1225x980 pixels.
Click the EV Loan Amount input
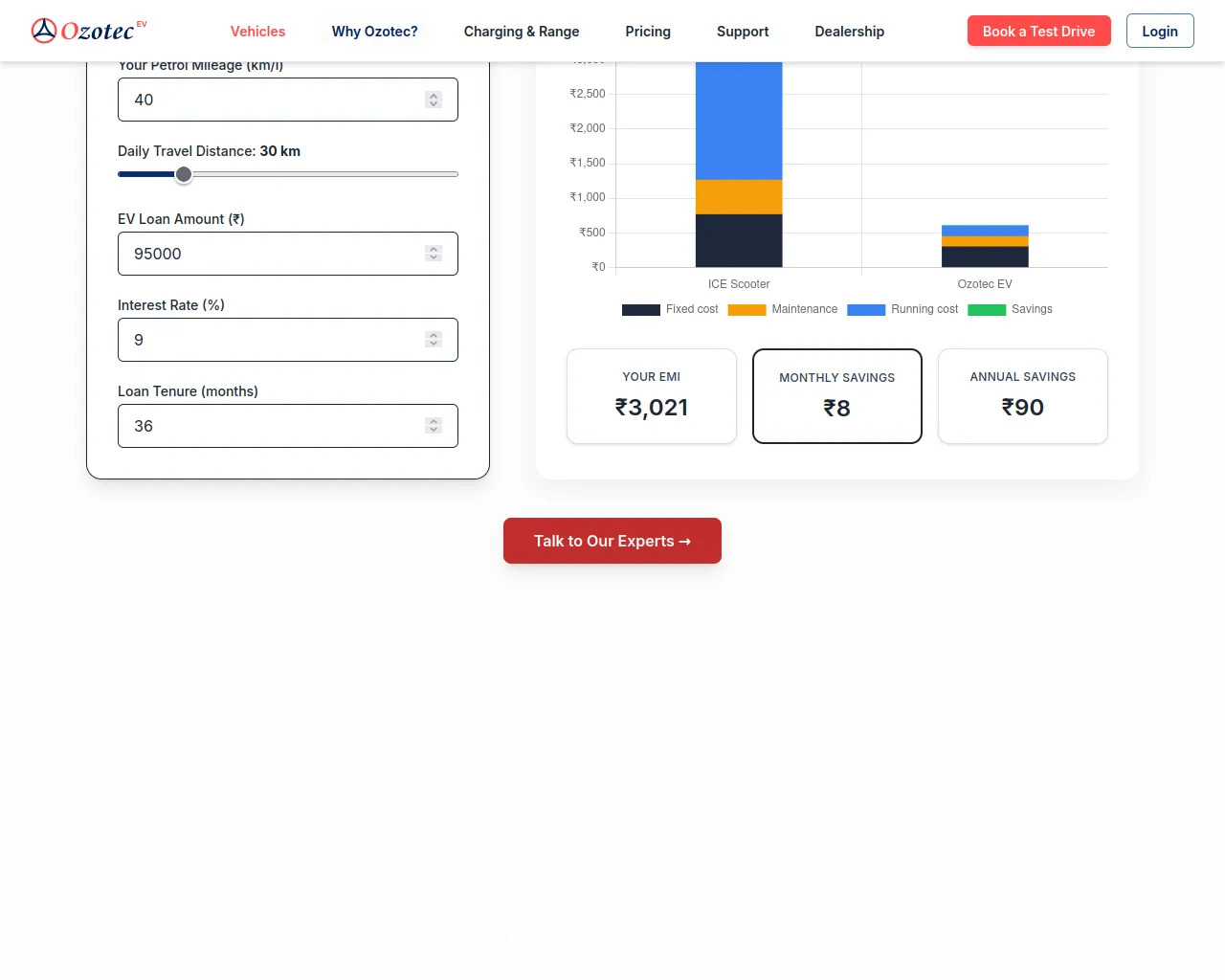[288, 254]
